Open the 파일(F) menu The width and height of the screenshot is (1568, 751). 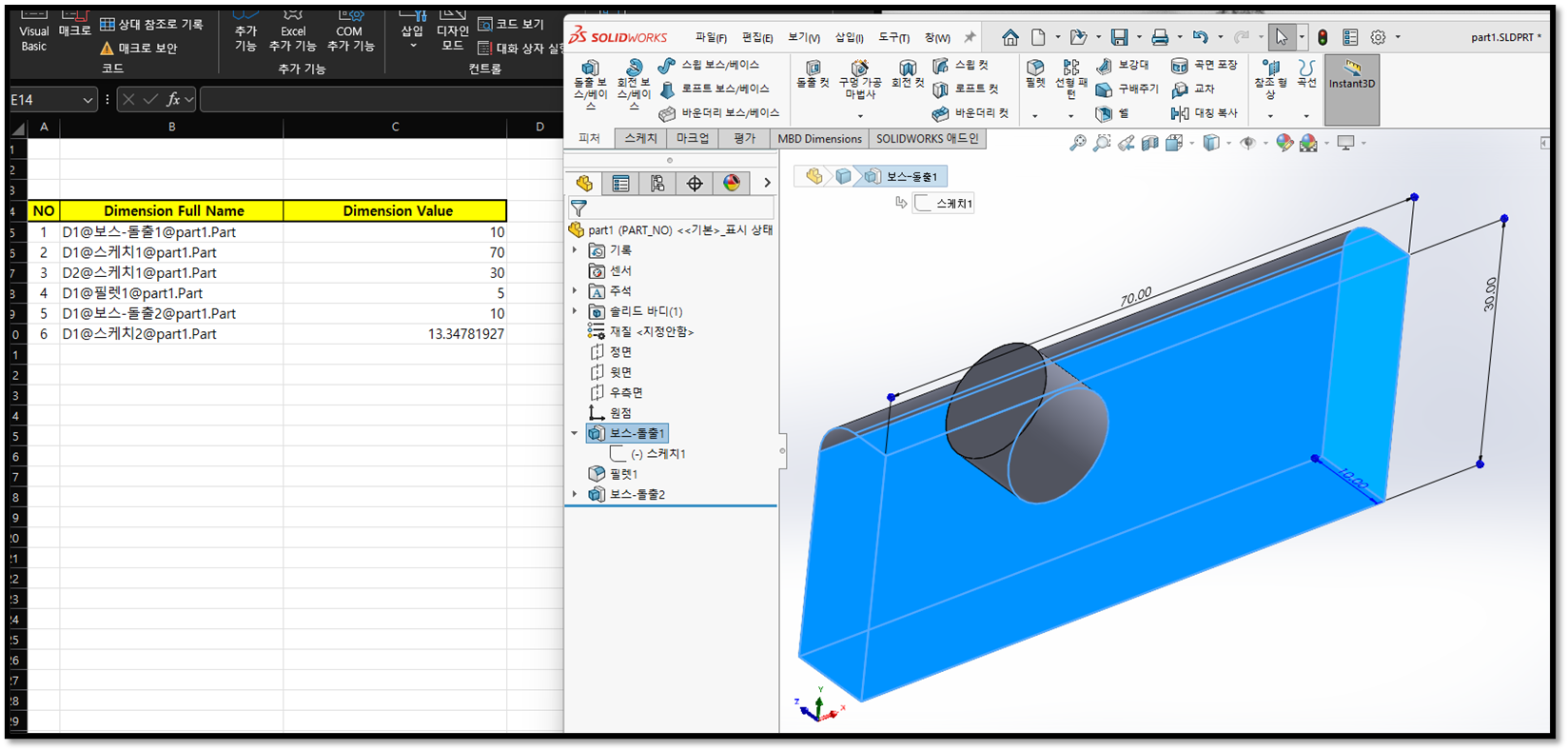(x=711, y=37)
